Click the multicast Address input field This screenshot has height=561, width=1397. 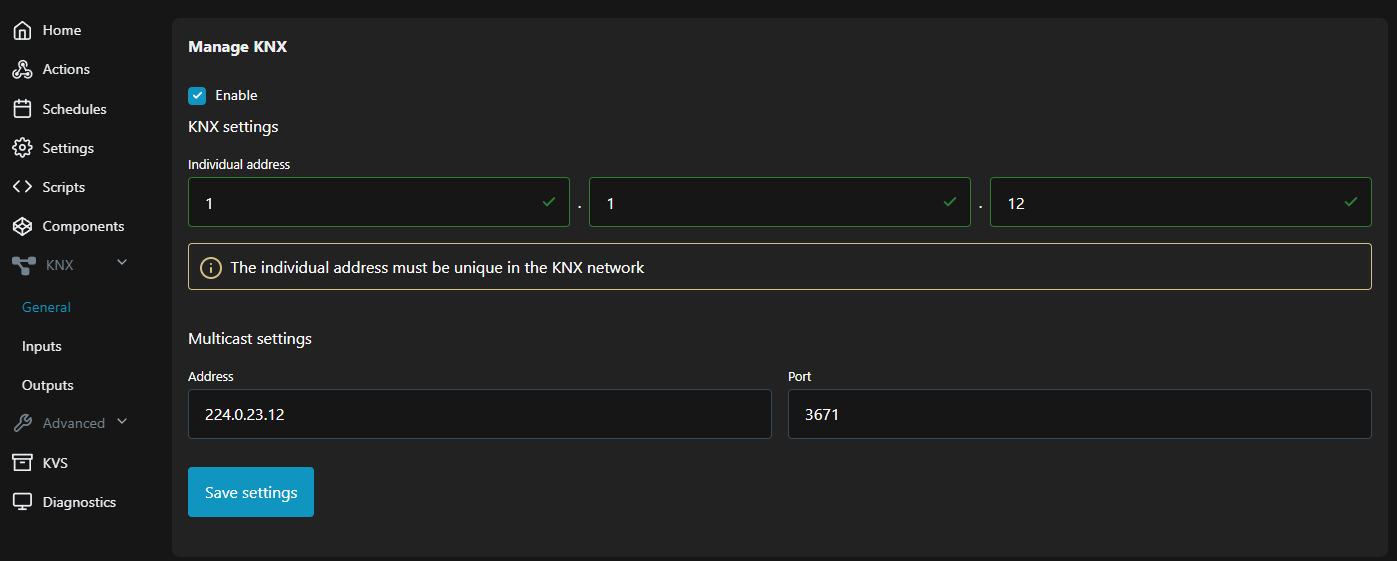[x=479, y=414]
